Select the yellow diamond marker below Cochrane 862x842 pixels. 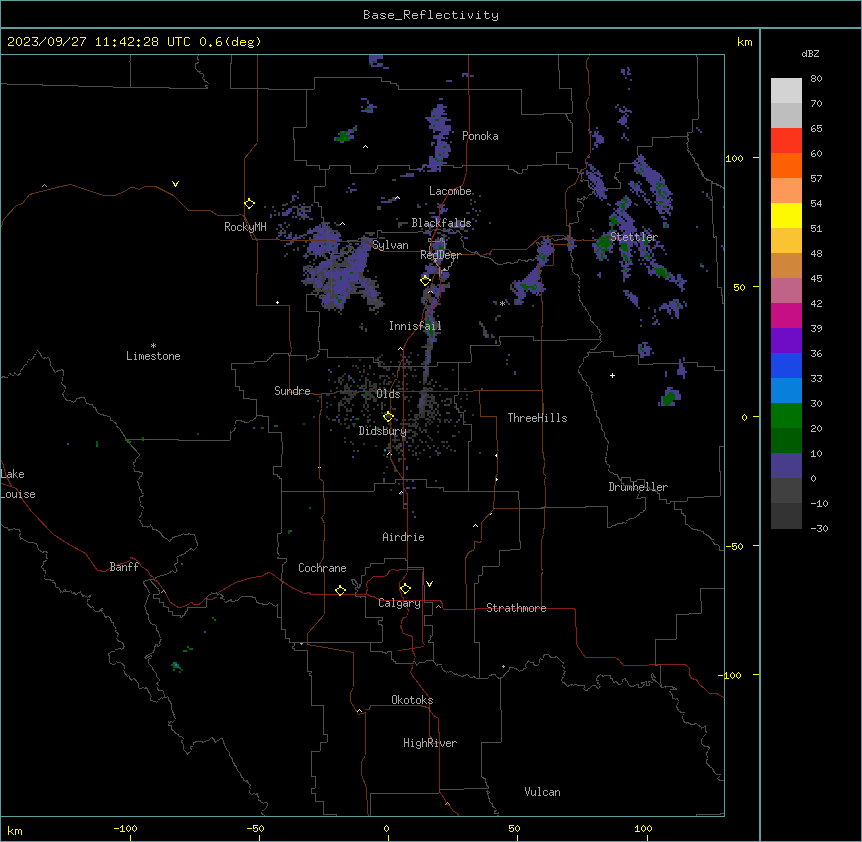coord(340,590)
